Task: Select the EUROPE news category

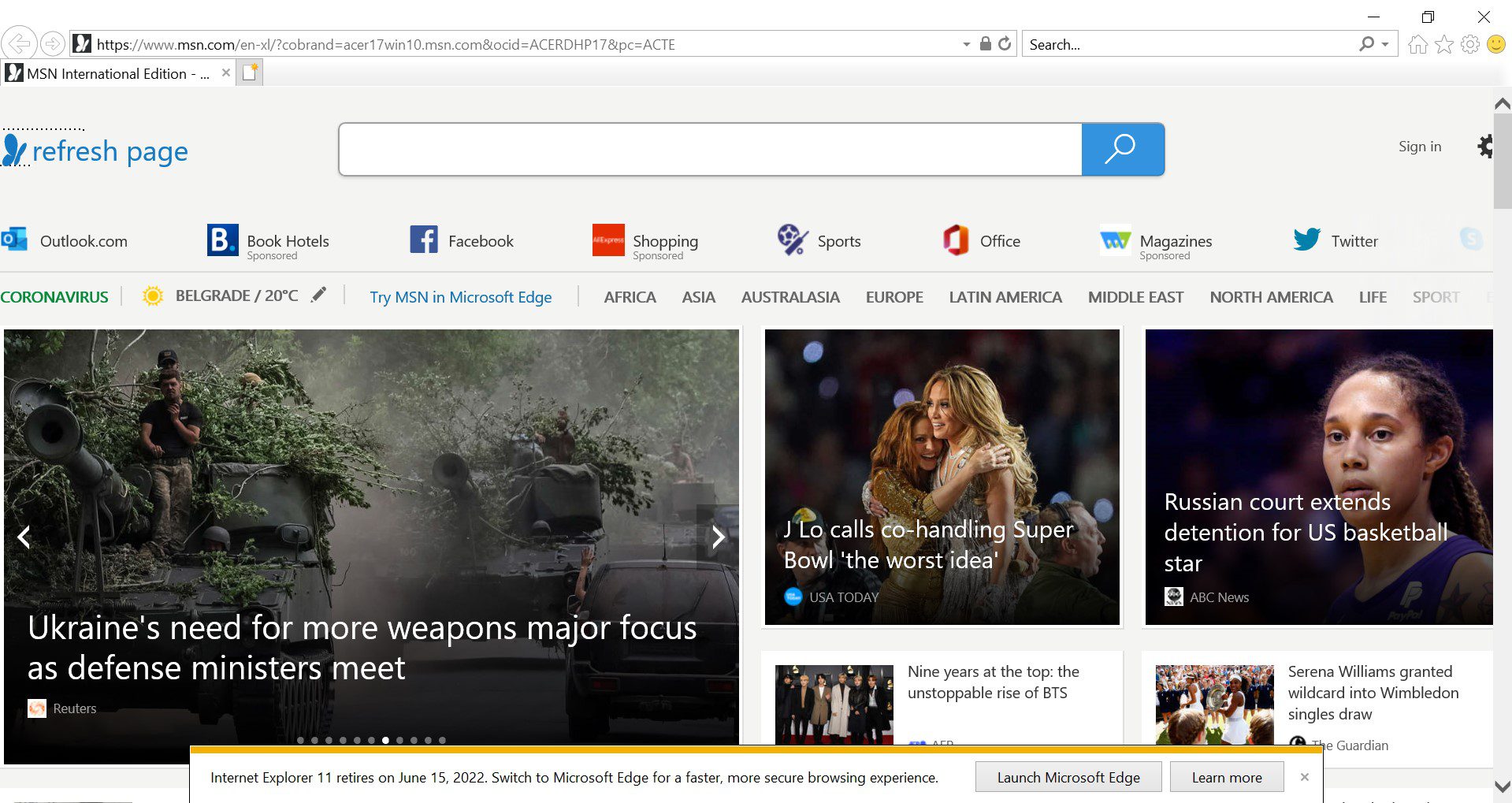Action: [893, 297]
